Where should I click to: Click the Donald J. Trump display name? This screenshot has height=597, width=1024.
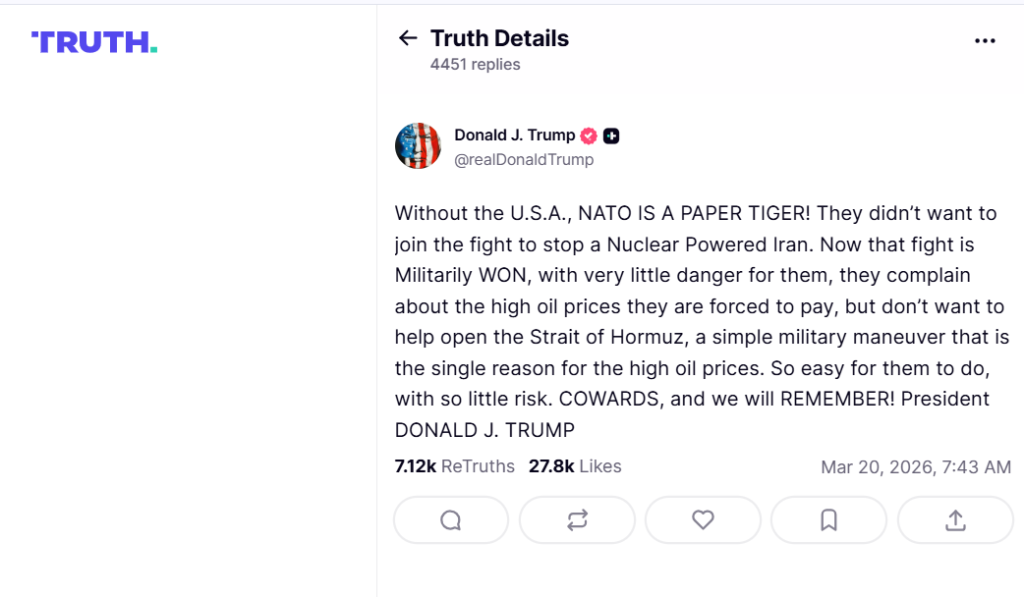point(514,135)
